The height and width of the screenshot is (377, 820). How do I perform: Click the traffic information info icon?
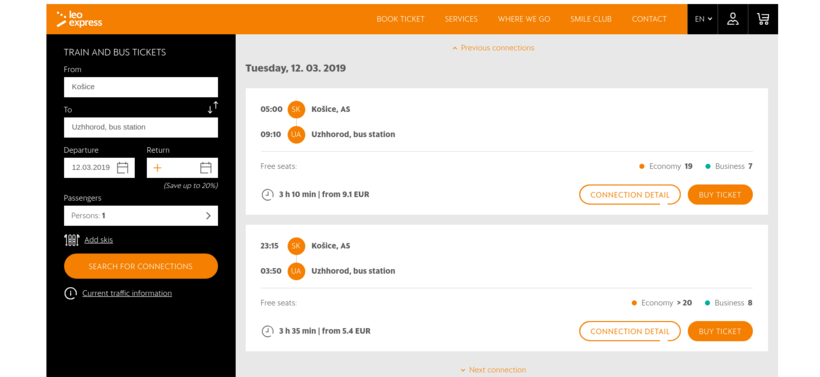71,293
